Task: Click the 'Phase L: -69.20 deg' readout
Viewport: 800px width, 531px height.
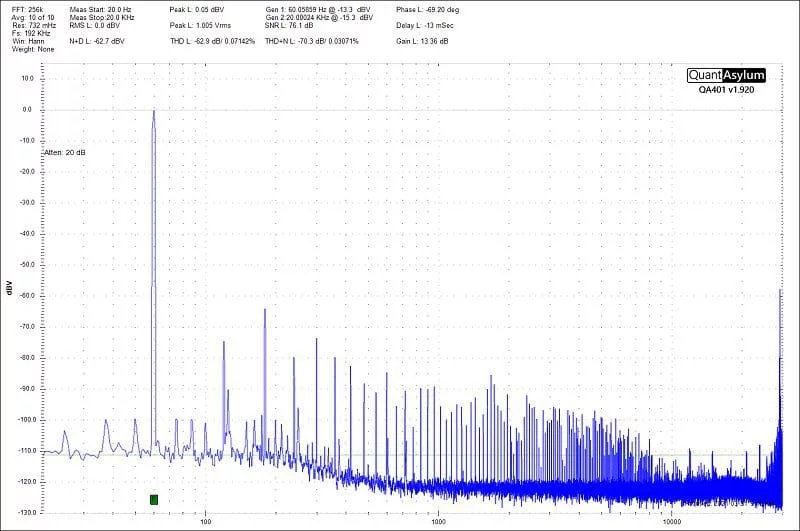Action: click(x=428, y=10)
